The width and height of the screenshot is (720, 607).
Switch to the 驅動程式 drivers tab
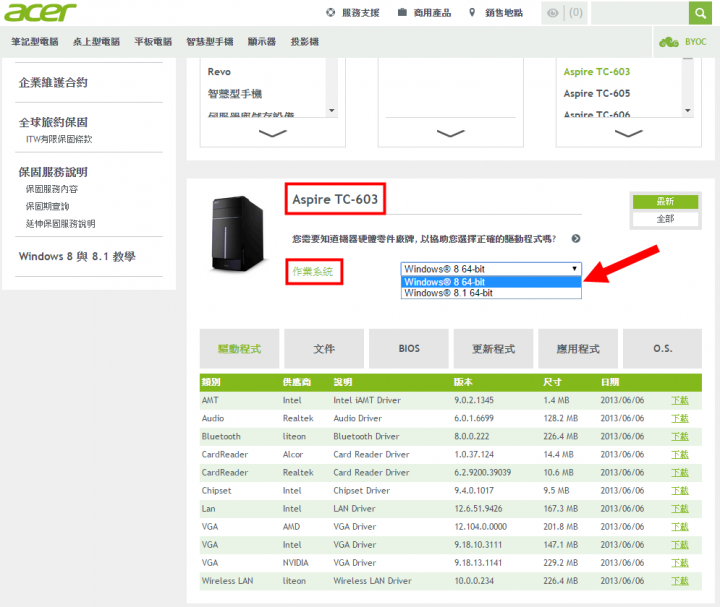point(239,348)
